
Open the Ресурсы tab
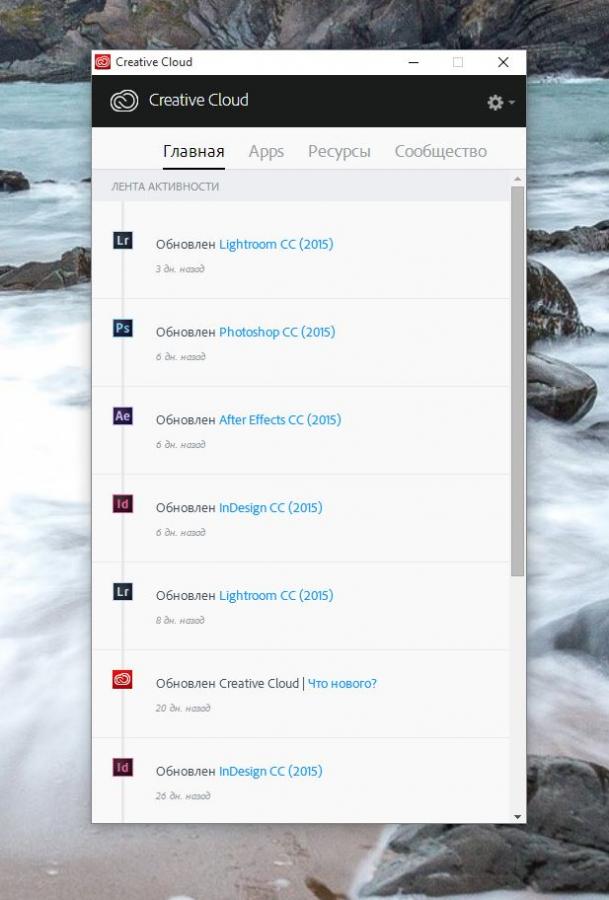[339, 151]
